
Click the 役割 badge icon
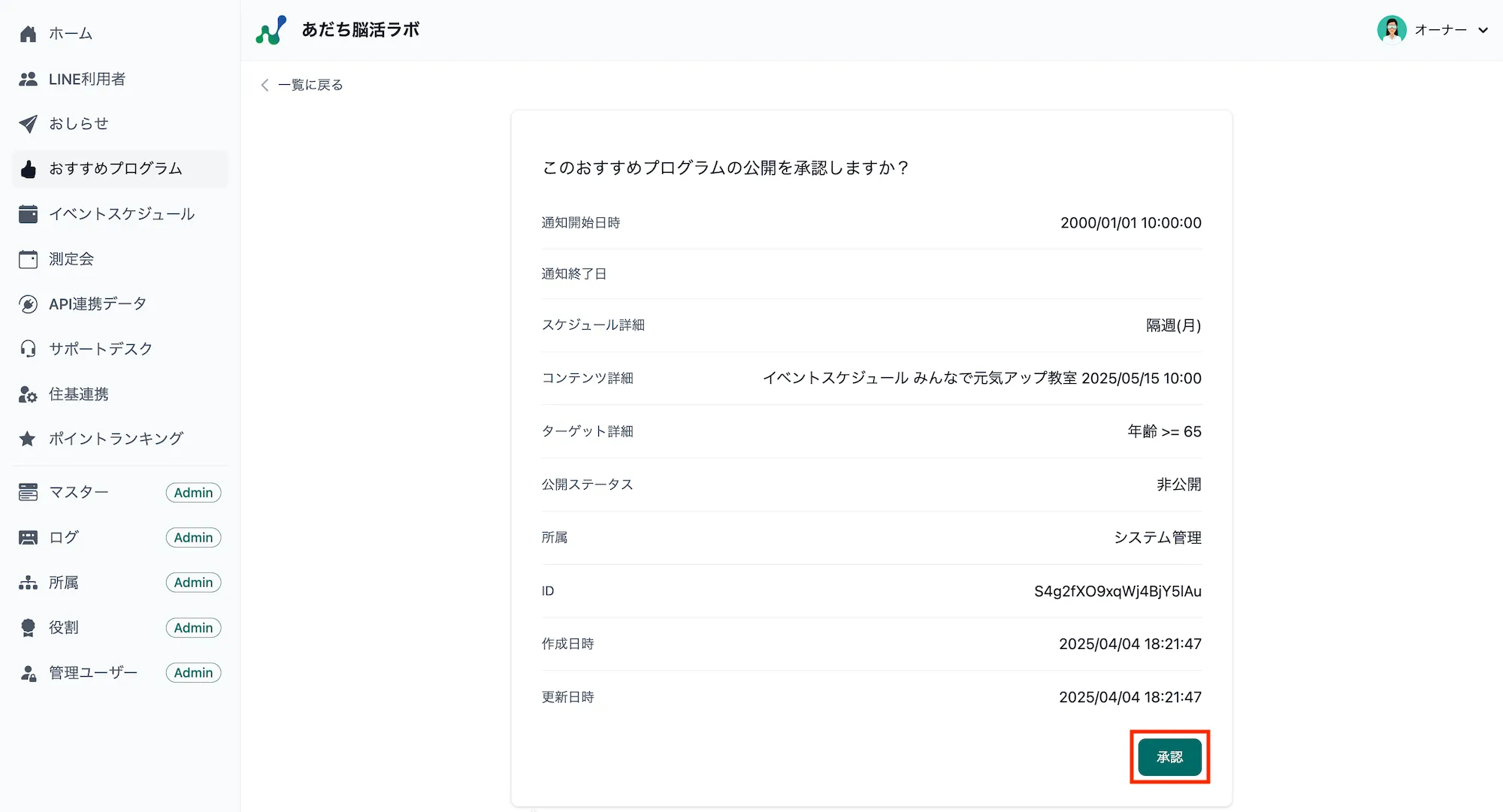28,627
